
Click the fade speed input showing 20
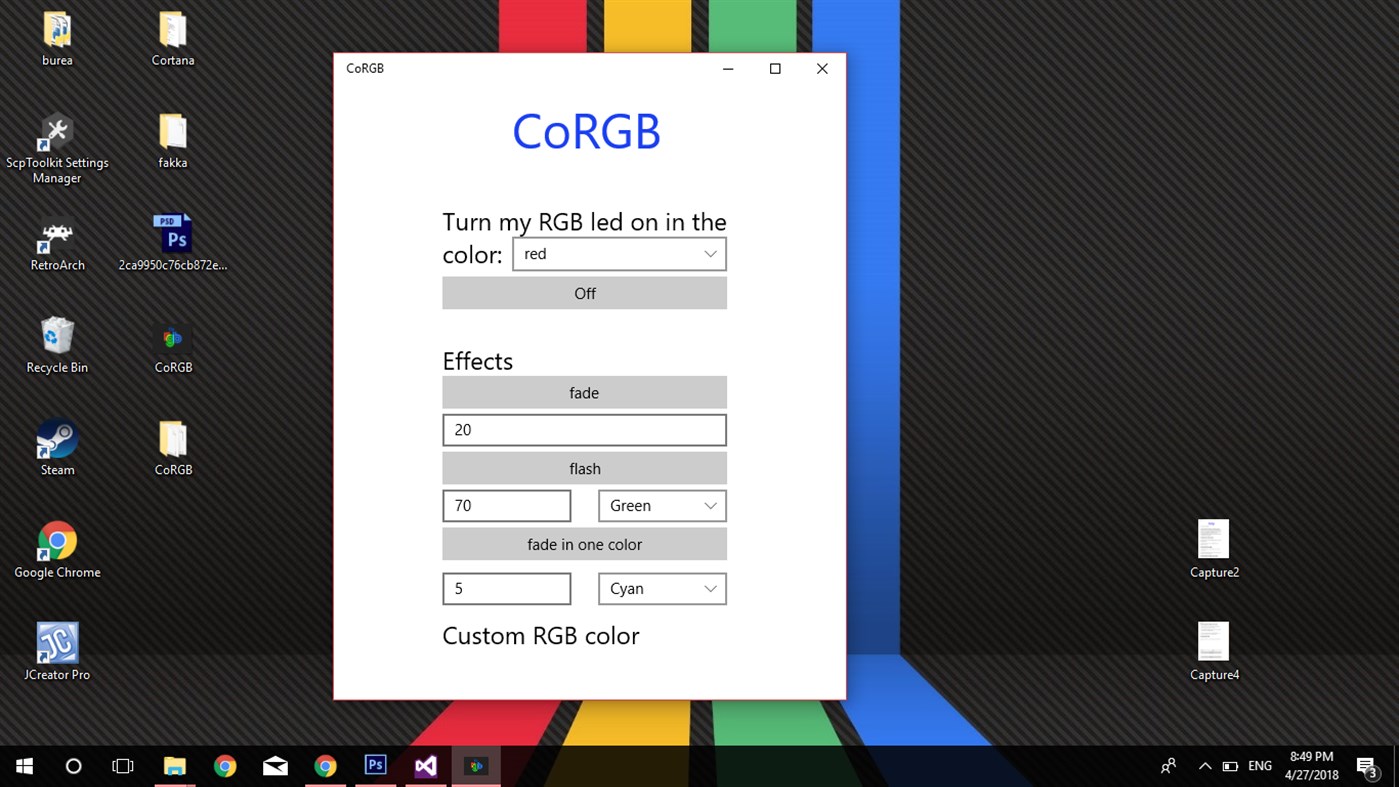(584, 429)
